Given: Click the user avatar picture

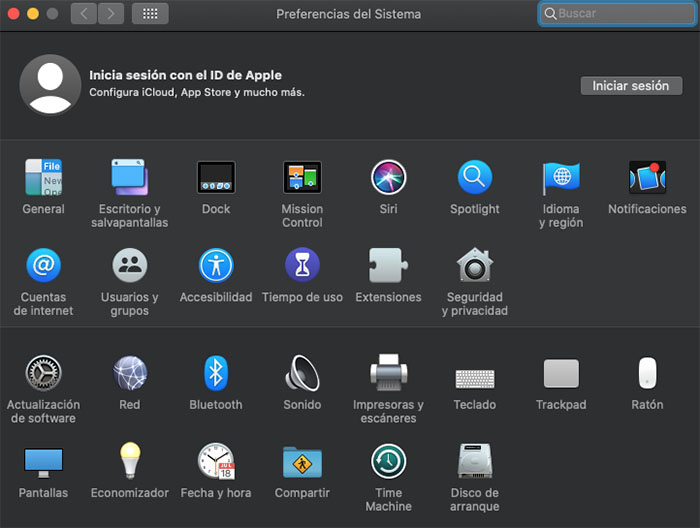Looking at the screenshot, I should tap(50, 85).
